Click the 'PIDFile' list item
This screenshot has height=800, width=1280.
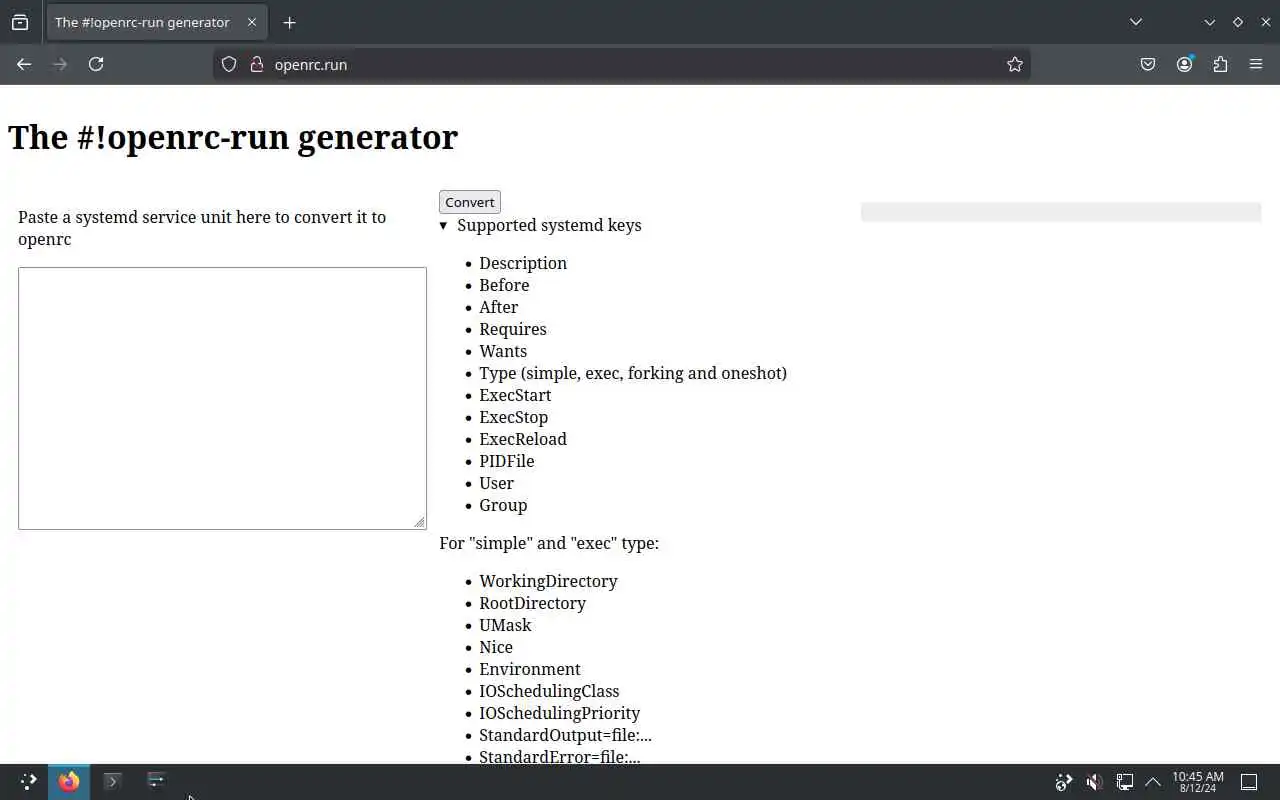pyautogui.click(x=507, y=461)
